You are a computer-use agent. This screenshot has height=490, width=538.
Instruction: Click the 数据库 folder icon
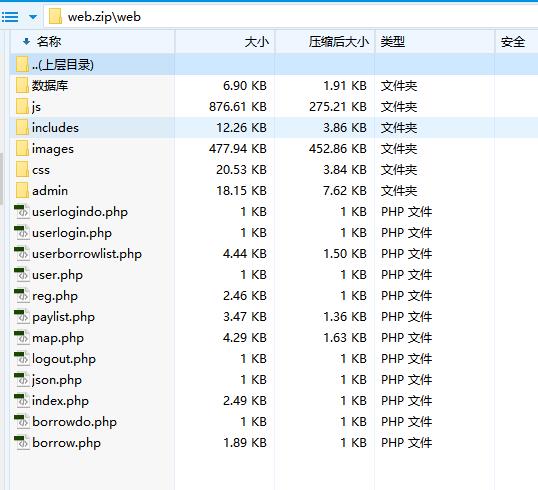(x=22, y=85)
